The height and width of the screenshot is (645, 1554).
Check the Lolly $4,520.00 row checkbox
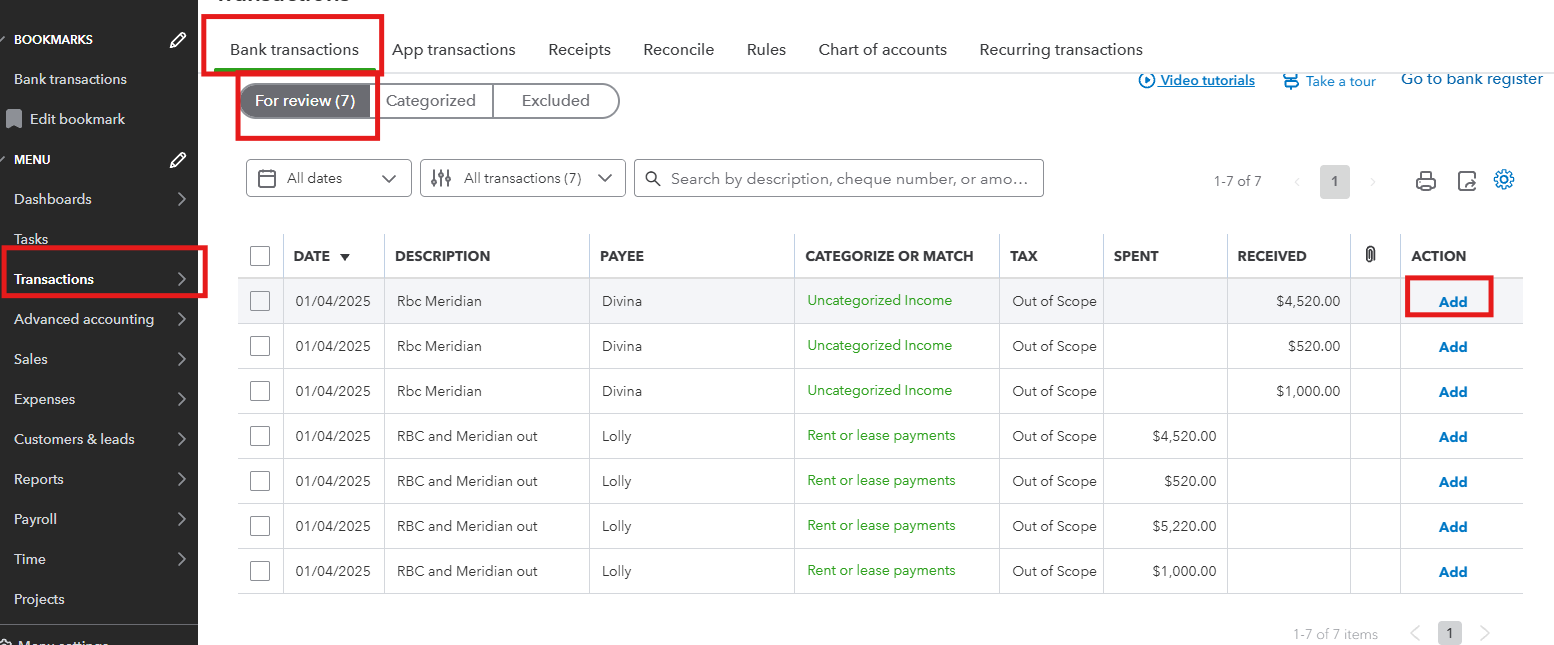[x=260, y=436]
